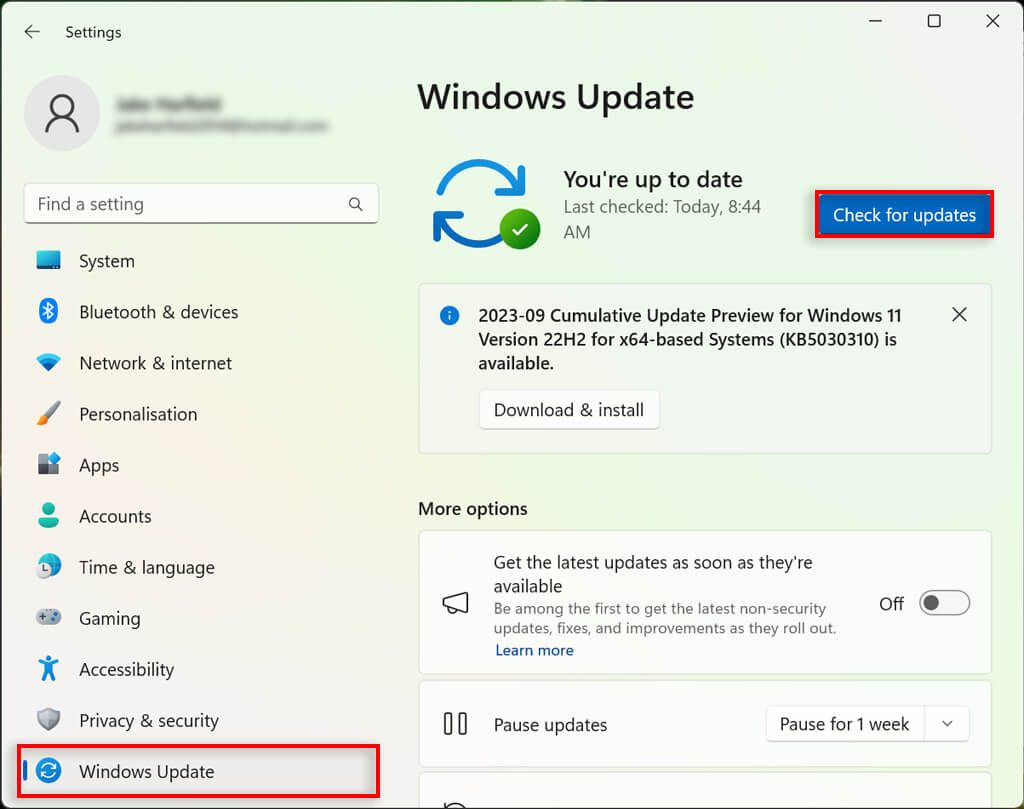Viewport: 1024px width, 809px height.
Task: Click the large update status sync icon
Action: (x=487, y=204)
